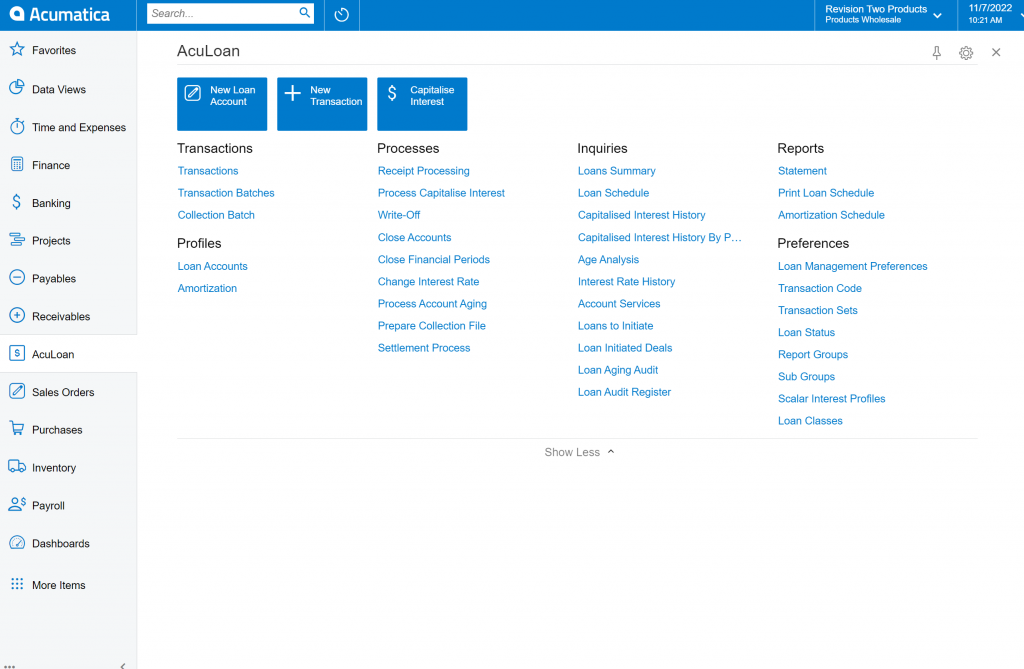Click the New Loan Account tile
1024x669 pixels.
tap(222, 104)
